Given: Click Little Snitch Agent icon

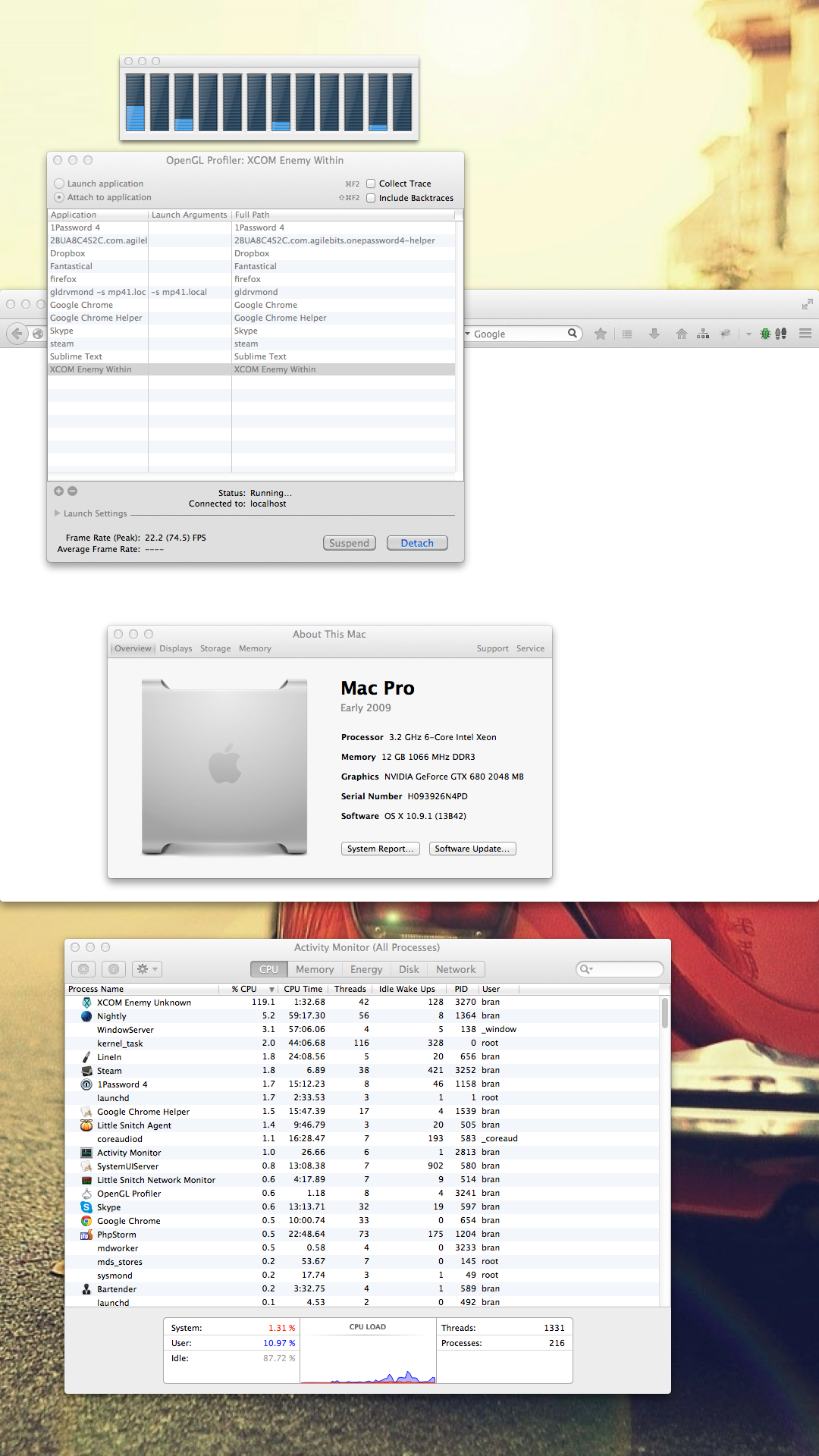Looking at the screenshot, I should [x=86, y=1125].
